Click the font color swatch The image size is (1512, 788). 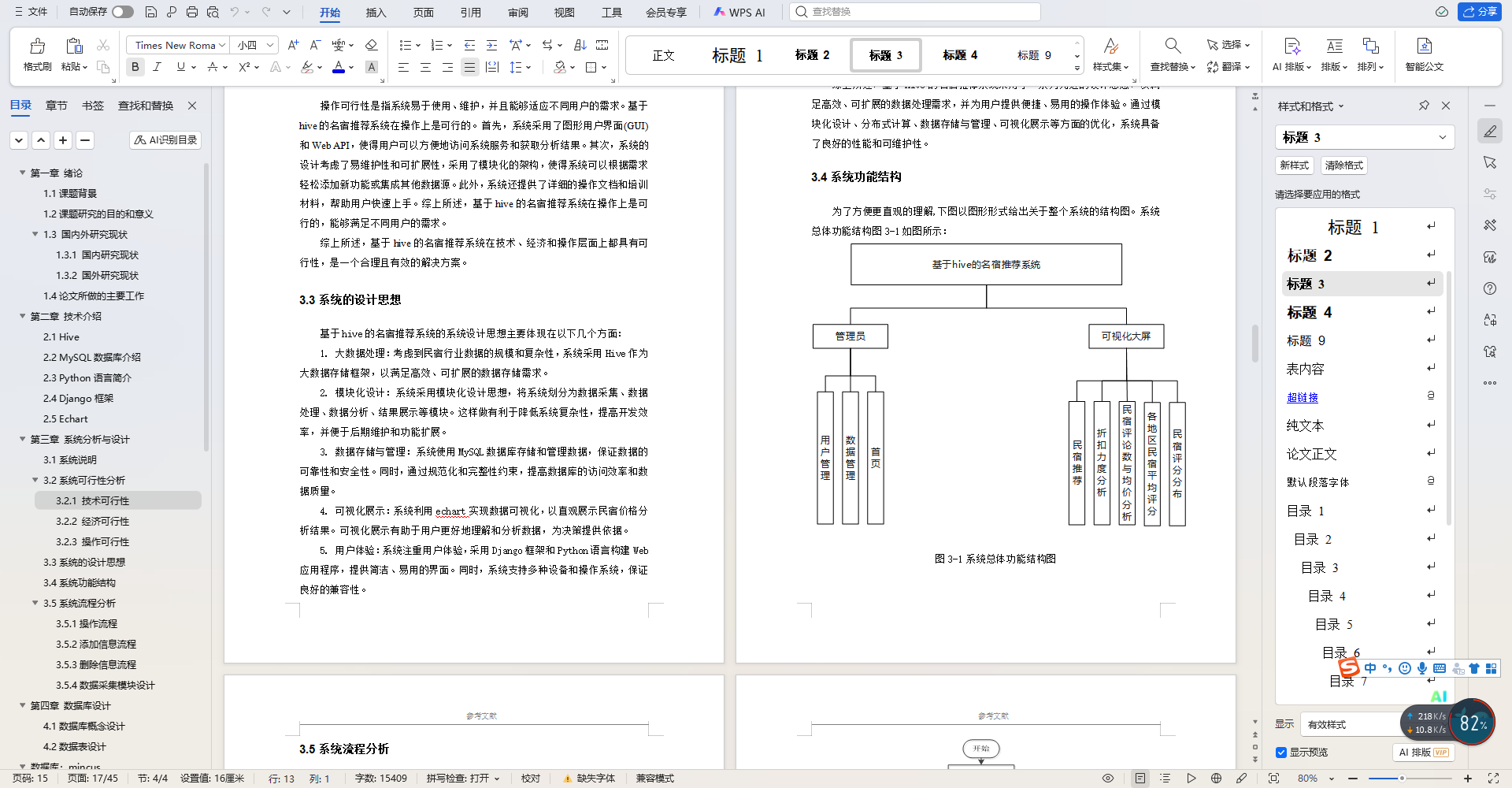pyautogui.click(x=339, y=67)
